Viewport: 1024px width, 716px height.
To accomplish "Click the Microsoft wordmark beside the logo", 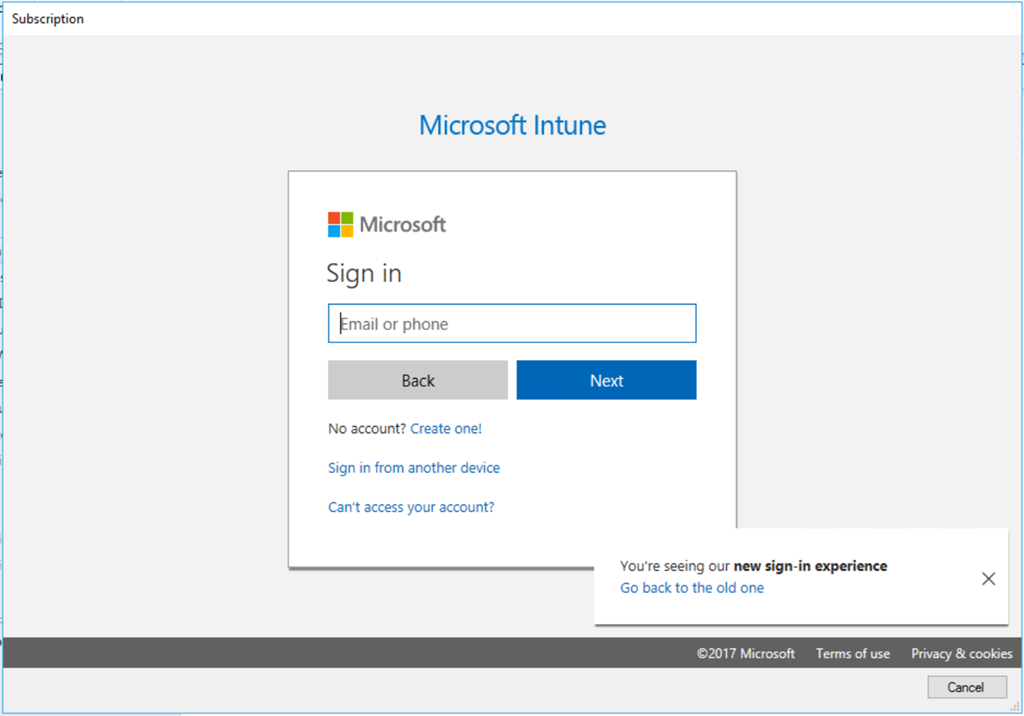I will click(403, 225).
